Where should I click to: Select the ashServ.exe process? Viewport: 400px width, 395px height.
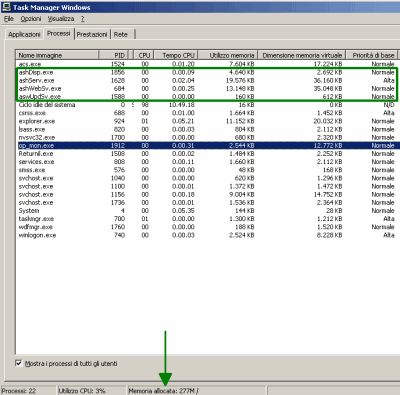coord(207,80)
